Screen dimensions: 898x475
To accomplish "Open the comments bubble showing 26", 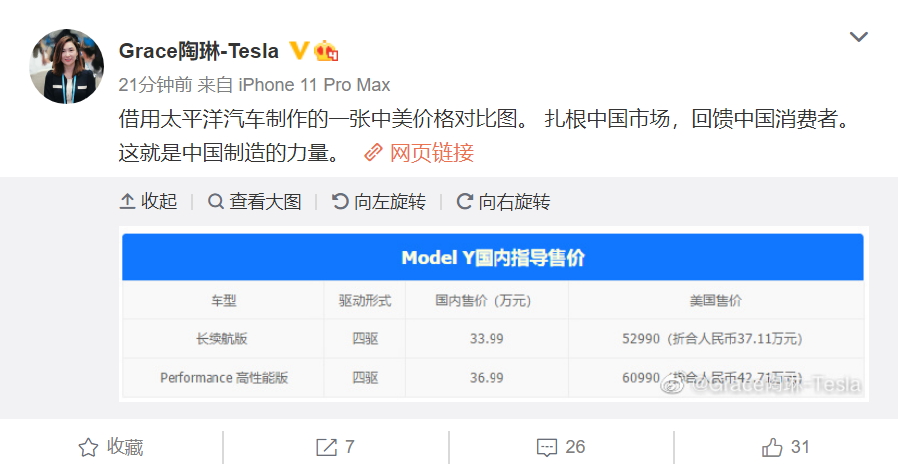I will point(561,447).
